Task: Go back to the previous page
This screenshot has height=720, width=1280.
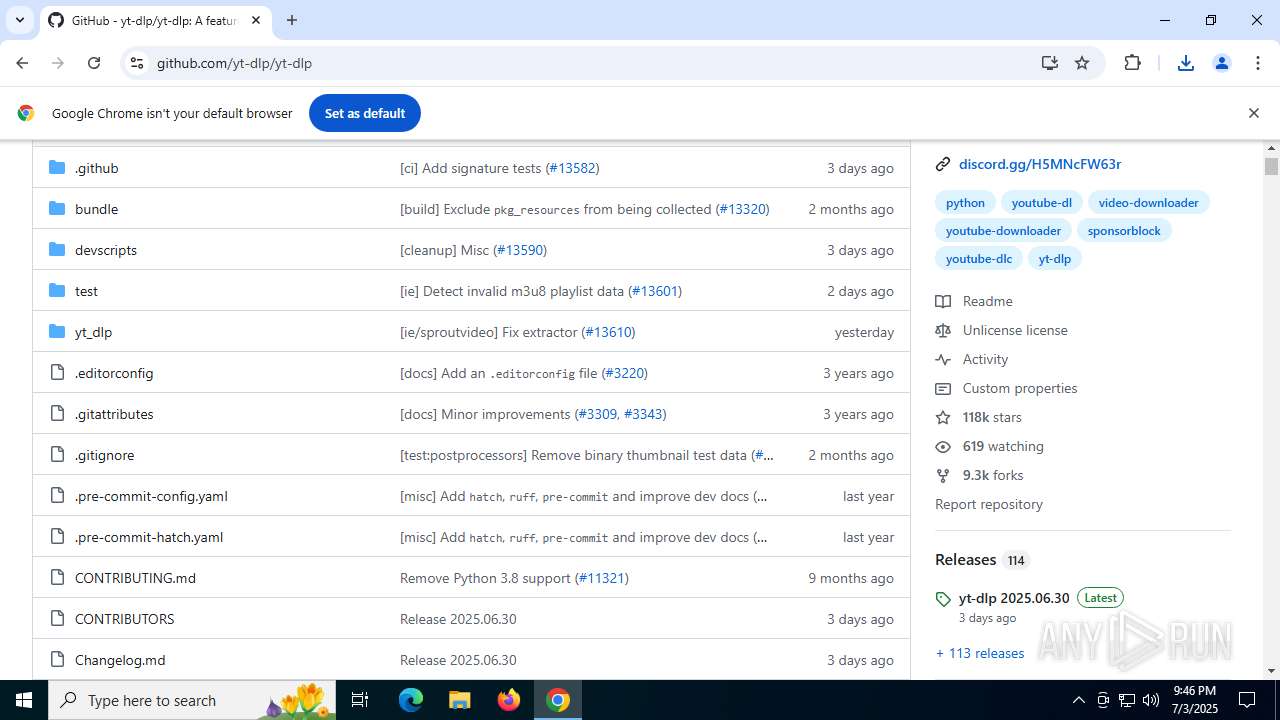Action: tap(22, 63)
